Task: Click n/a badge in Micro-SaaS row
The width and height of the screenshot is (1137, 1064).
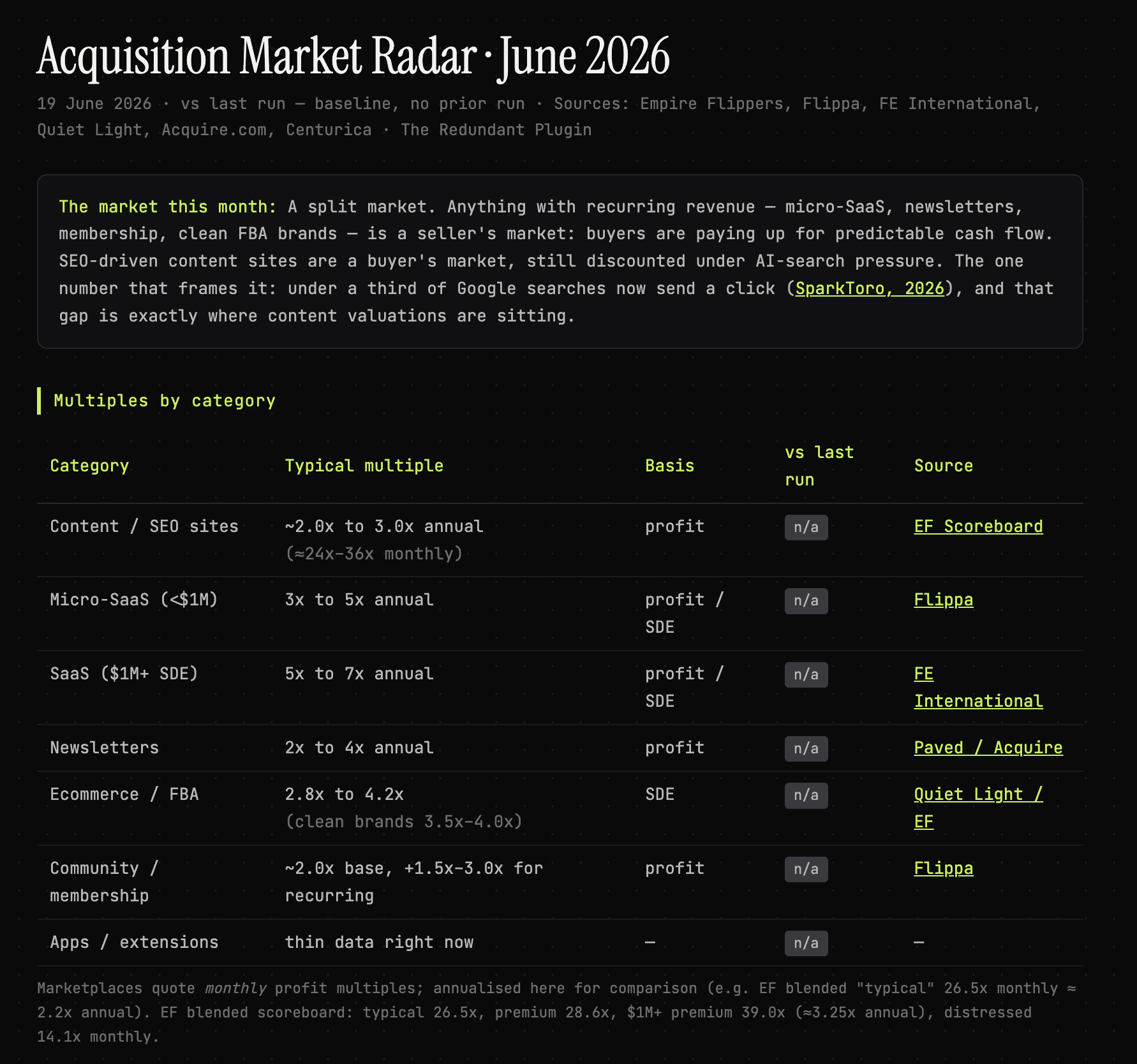Action: pyautogui.click(x=806, y=601)
